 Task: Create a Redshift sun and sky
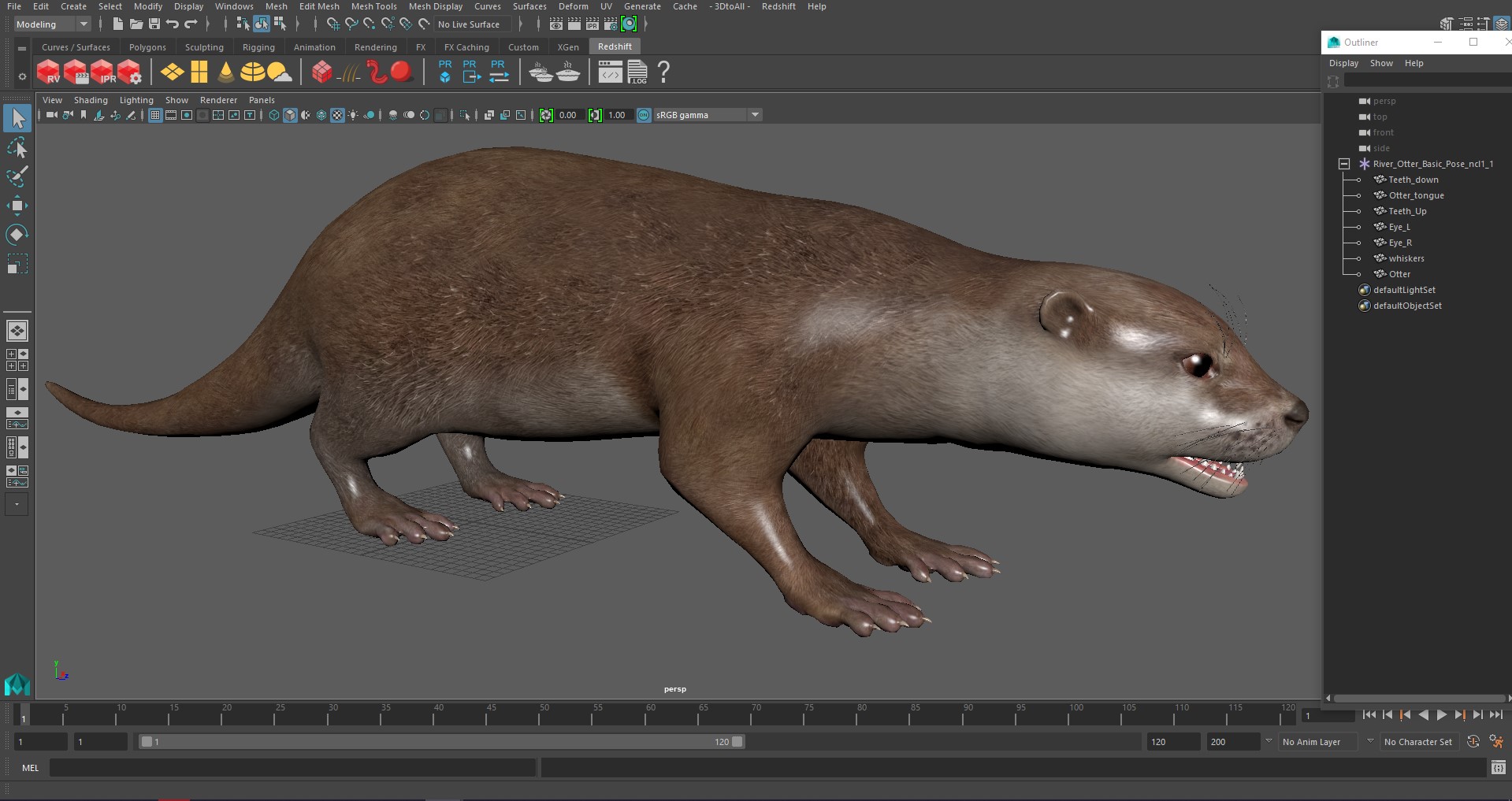279,72
